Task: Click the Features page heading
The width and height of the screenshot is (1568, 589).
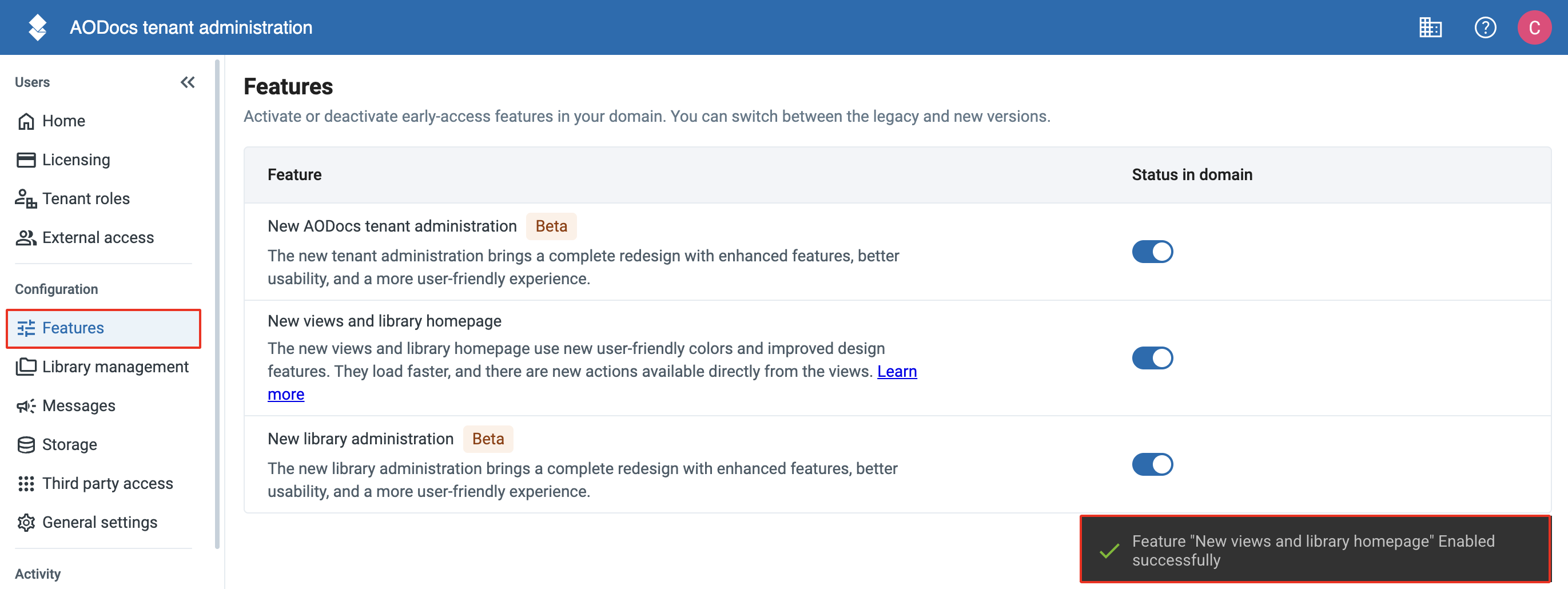Action: click(288, 87)
